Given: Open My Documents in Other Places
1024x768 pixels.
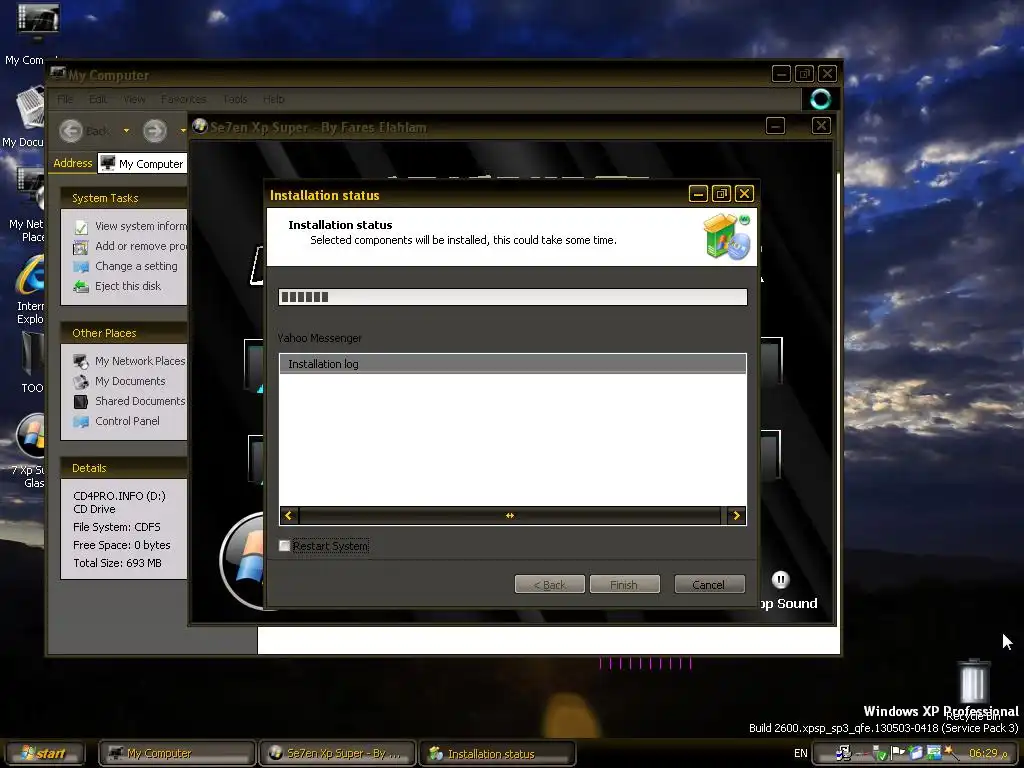Looking at the screenshot, I should 130,381.
